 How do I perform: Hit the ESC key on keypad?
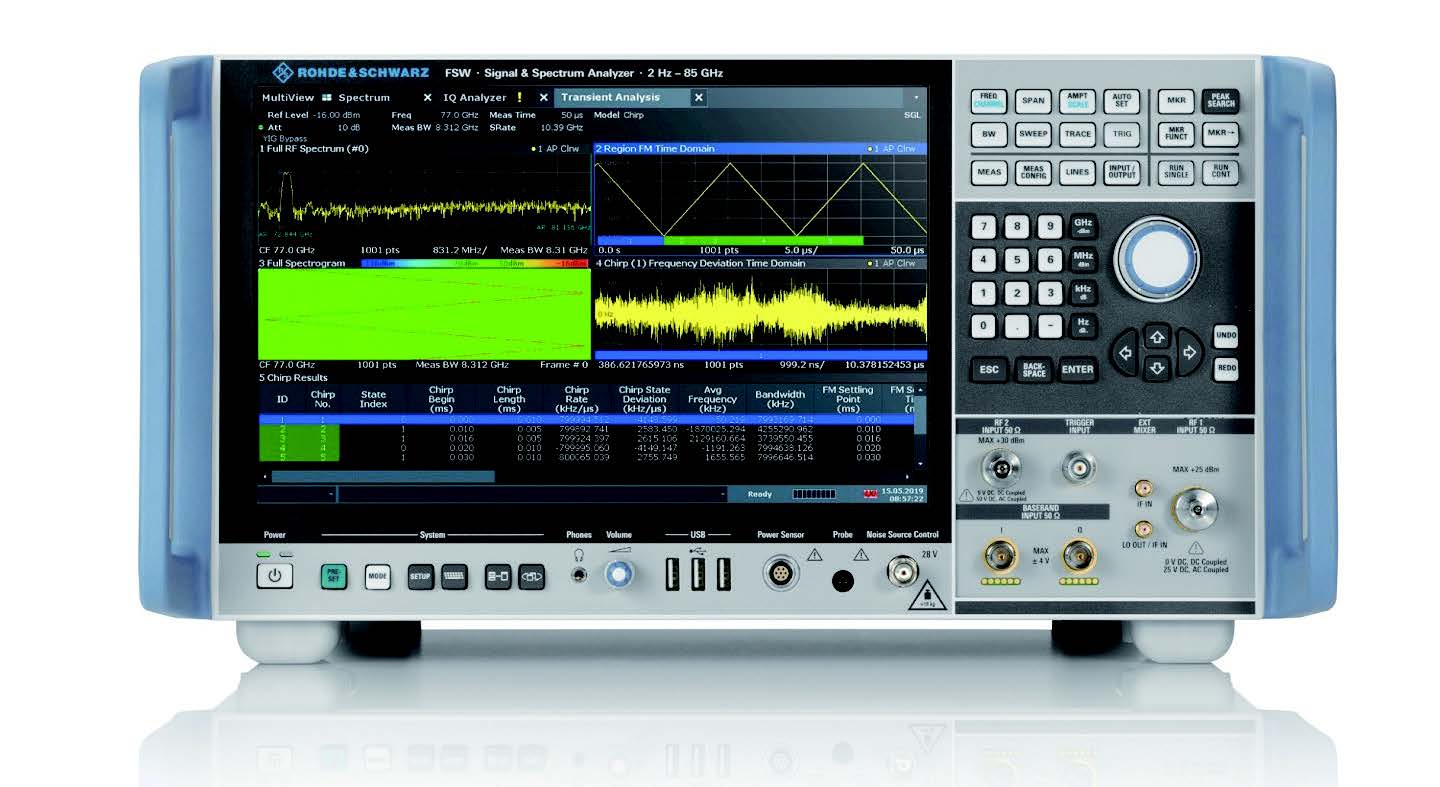988,370
